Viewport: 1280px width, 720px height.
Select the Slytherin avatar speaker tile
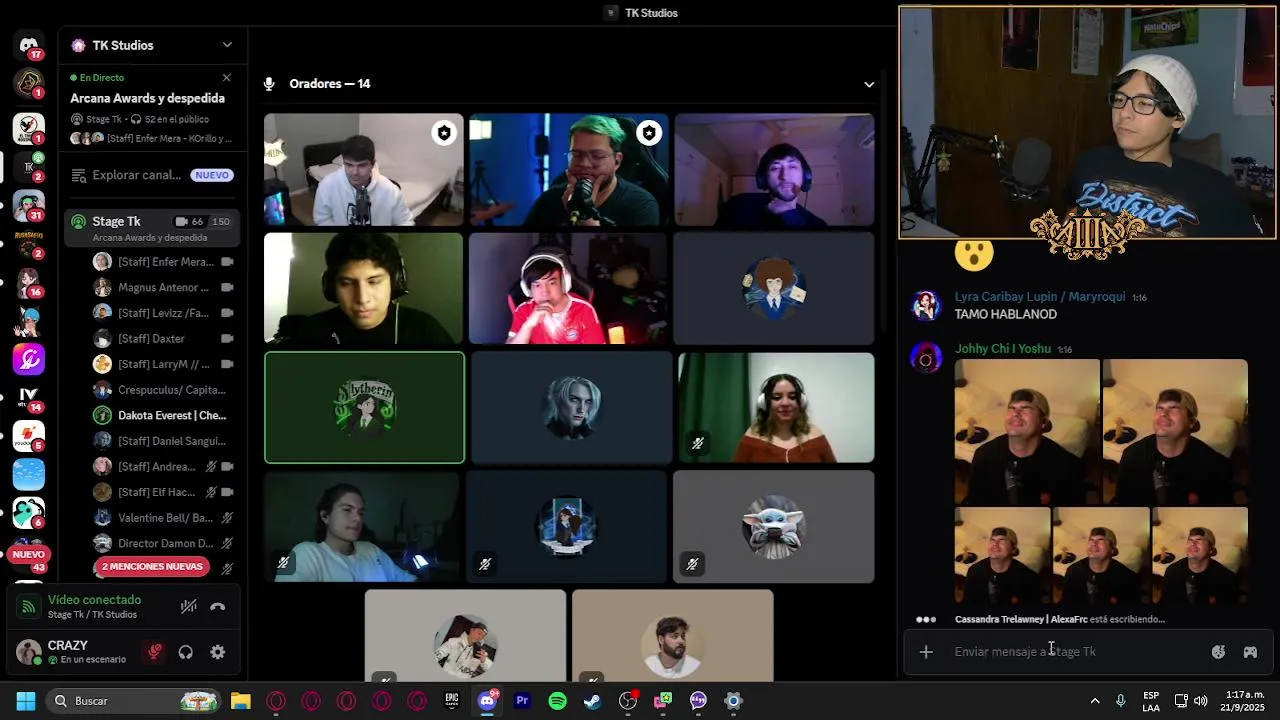[364, 408]
